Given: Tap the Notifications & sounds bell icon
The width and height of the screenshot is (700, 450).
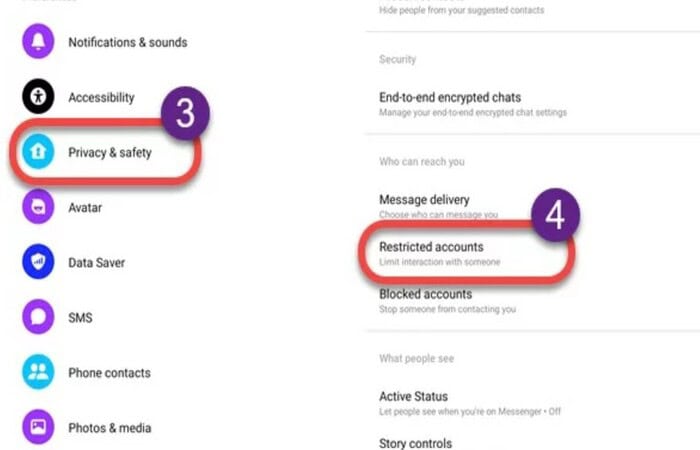Looking at the screenshot, I should [38, 41].
